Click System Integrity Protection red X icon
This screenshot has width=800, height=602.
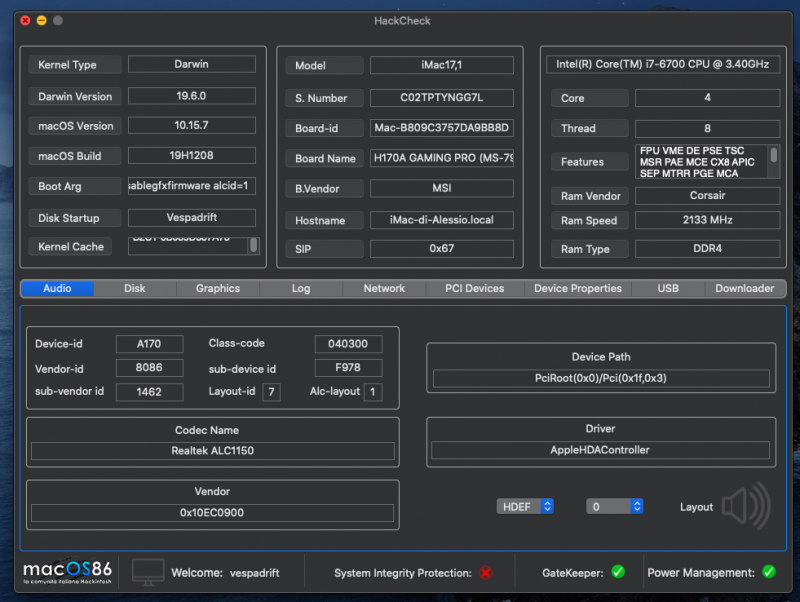(x=485, y=573)
